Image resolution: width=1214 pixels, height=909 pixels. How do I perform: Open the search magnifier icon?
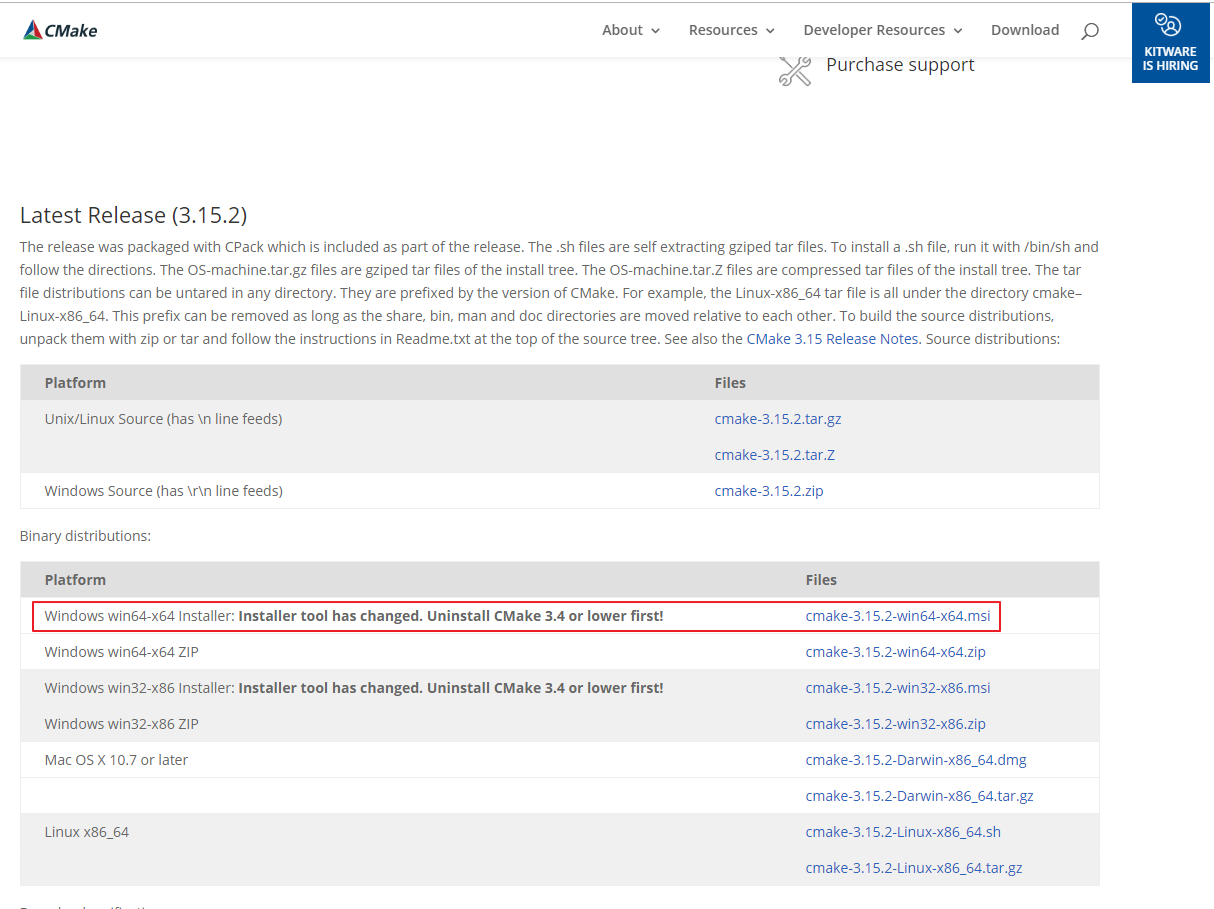pyautogui.click(x=1090, y=31)
